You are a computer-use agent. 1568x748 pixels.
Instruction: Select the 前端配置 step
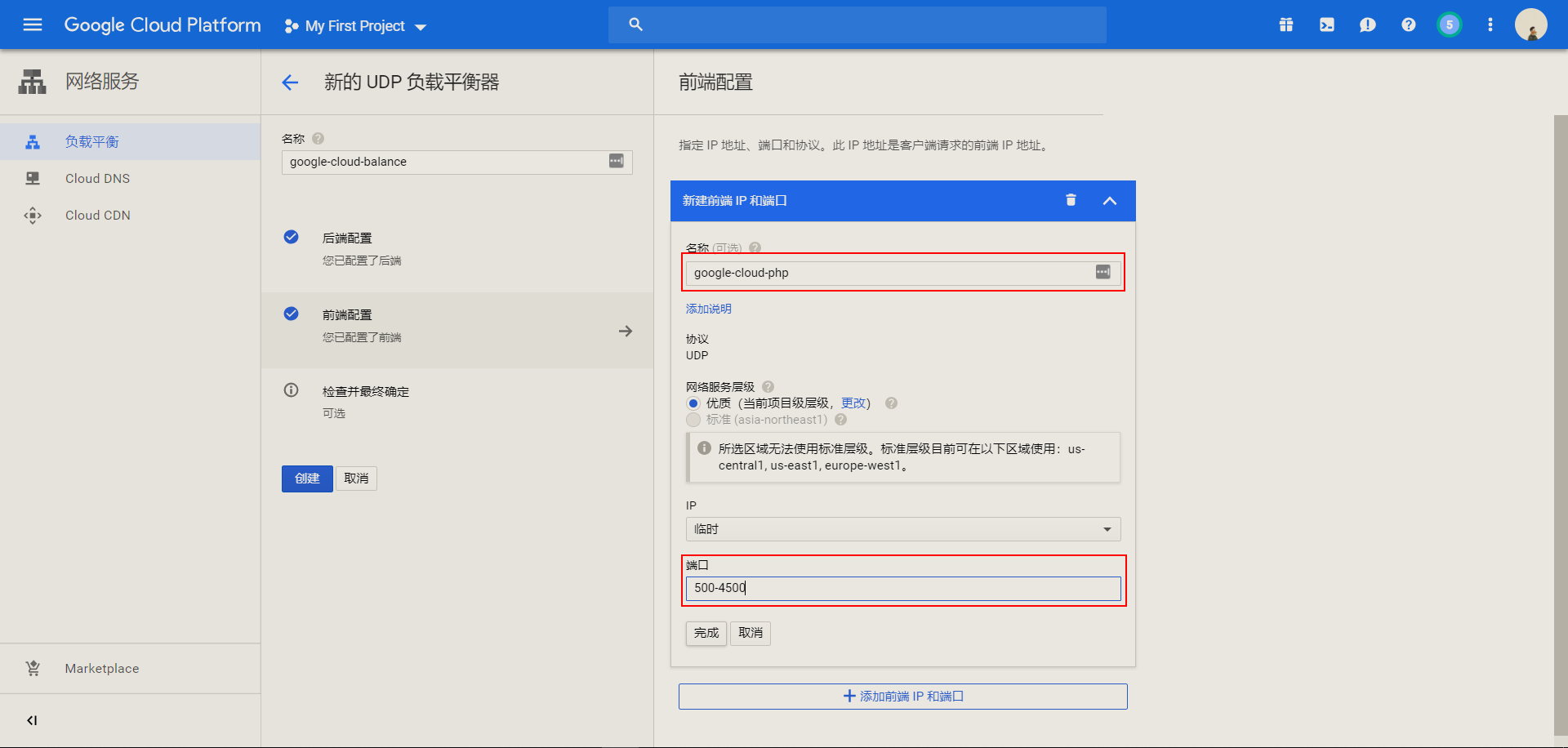click(x=457, y=330)
